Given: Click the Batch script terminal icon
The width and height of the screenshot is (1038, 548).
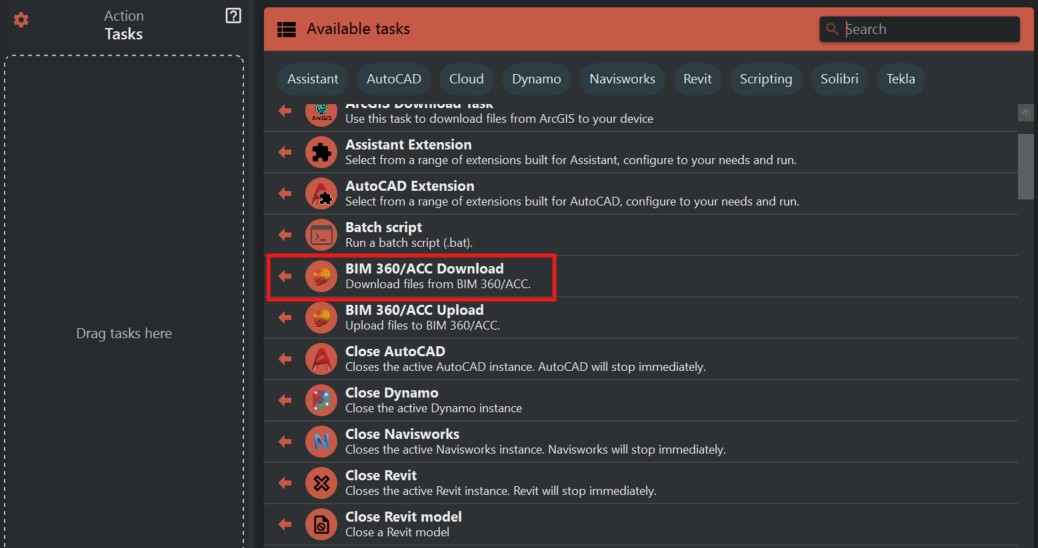Looking at the screenshot, I should [x=321, y=235].
